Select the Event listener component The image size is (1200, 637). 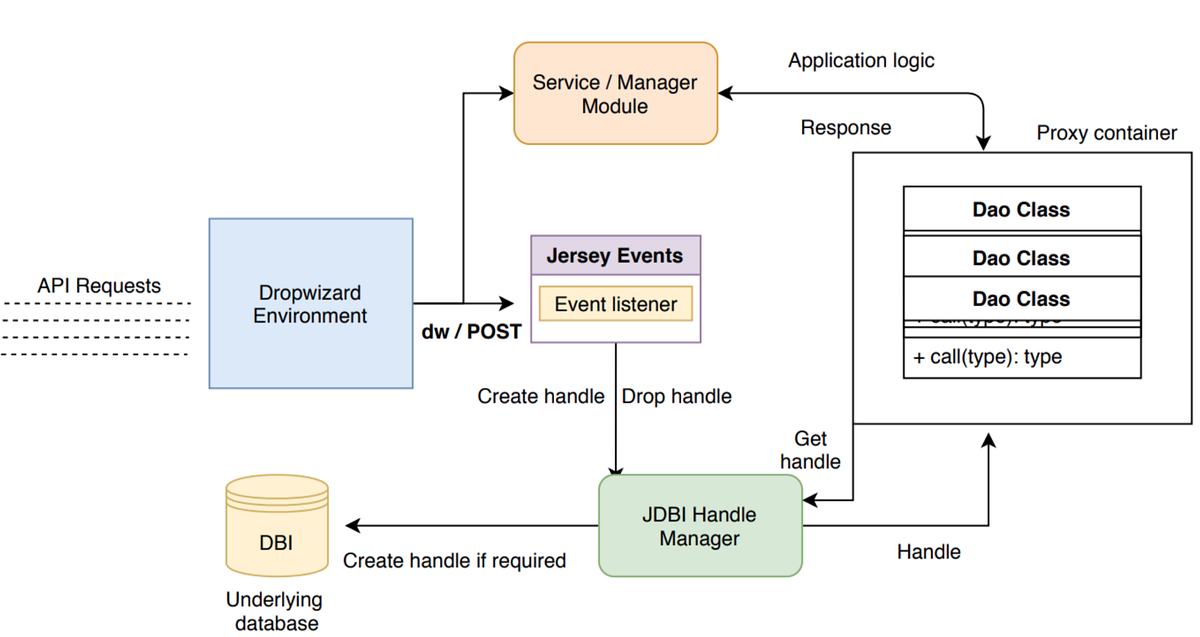click(x=614, y=303)
